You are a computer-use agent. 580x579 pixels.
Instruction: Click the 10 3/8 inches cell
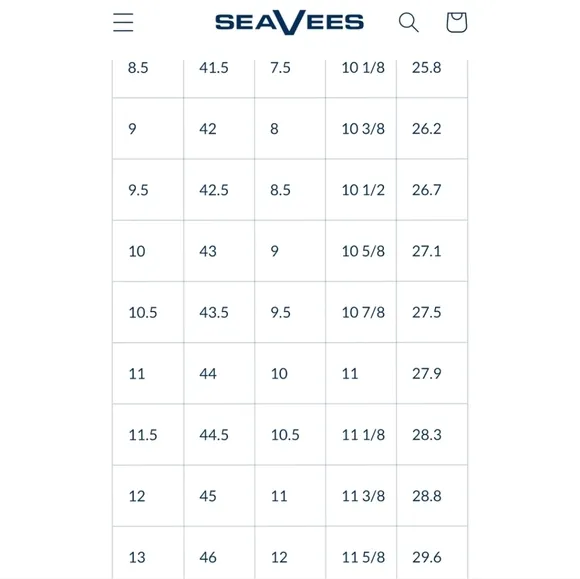(x=361, y=129)
